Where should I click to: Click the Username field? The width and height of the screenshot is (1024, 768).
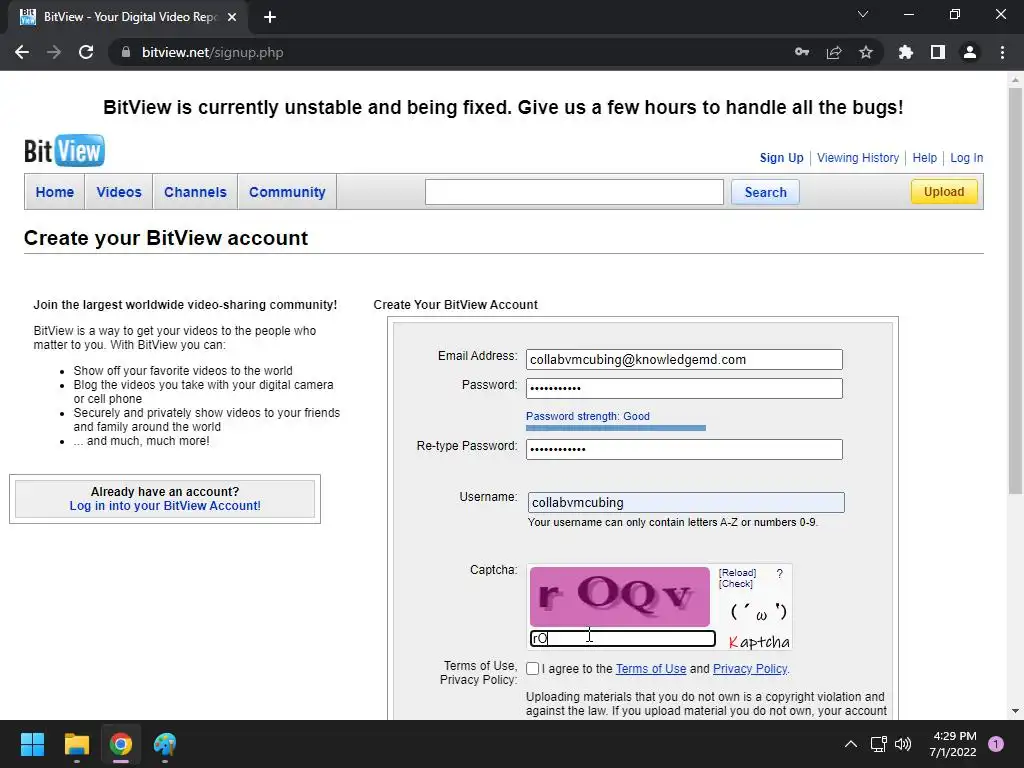[x=686, y=502]
